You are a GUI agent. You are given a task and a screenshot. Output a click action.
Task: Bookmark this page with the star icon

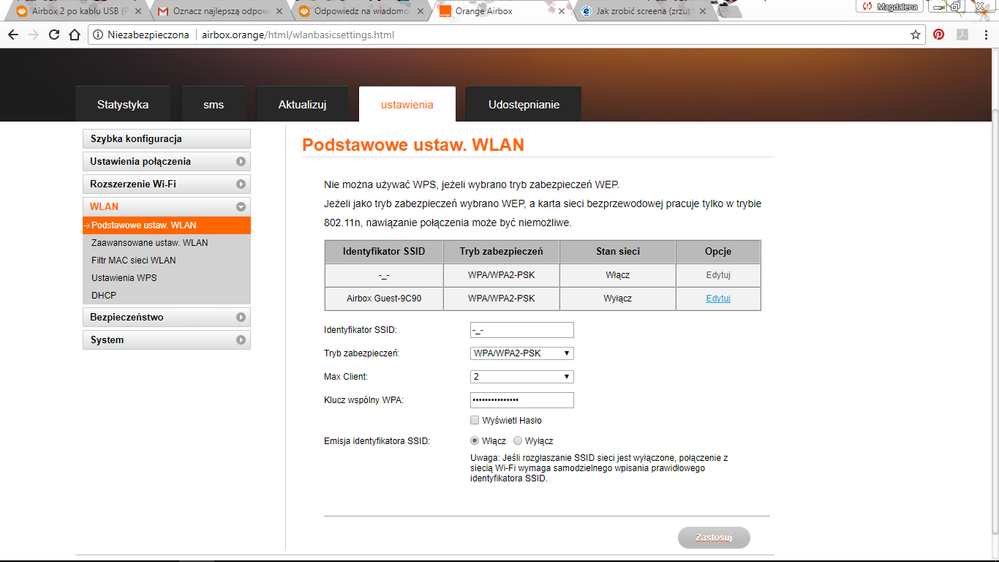pos(916,35)
